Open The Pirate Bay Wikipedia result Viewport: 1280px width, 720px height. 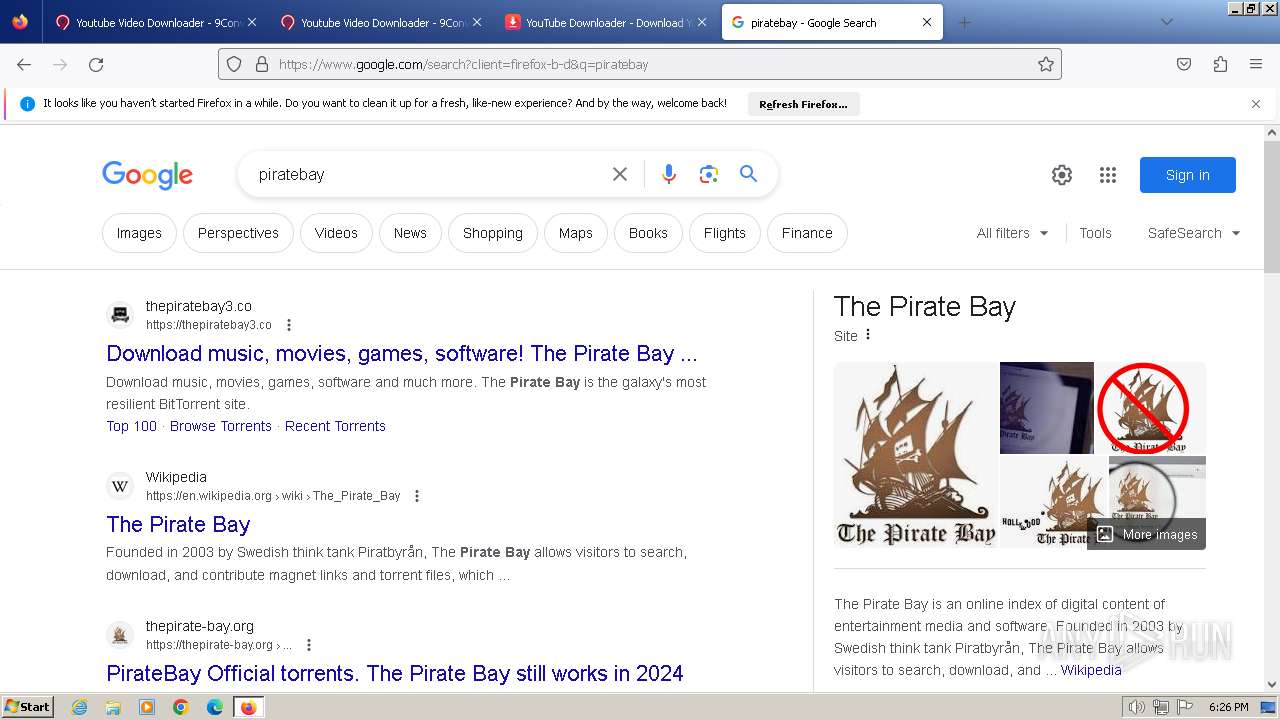pos(178,524)
